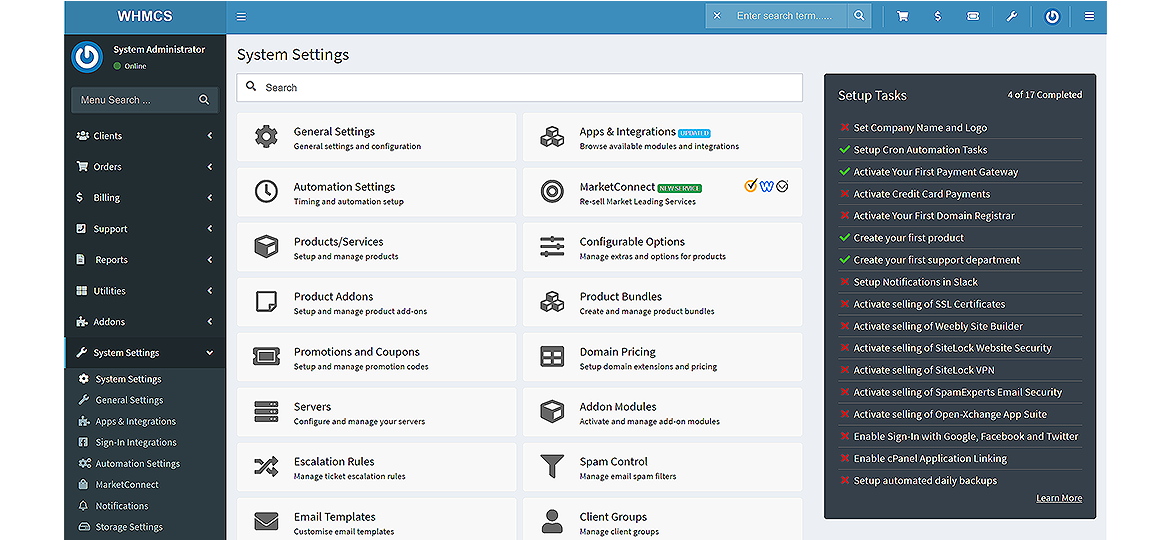Viewport: 1170px width, 540px height.
Task: Click the wrench setup icon in the top bar
Action: pos(1012,16)
